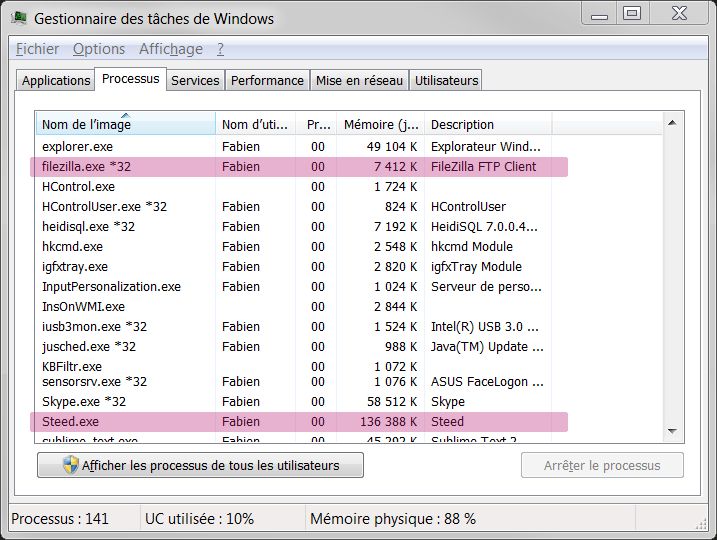
Task: Go to the Mise en réseau tab
Action: click(359, 80)
